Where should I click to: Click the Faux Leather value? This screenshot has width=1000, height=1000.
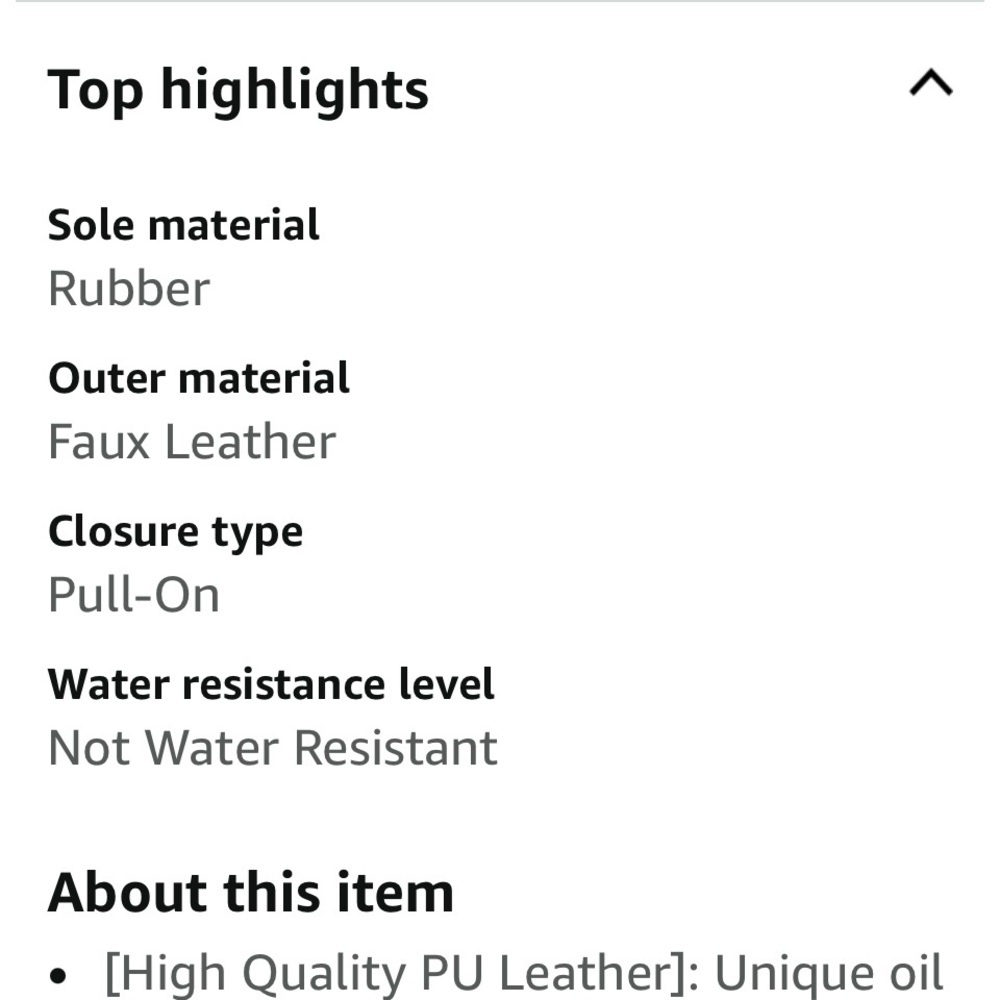click(192, 442)
